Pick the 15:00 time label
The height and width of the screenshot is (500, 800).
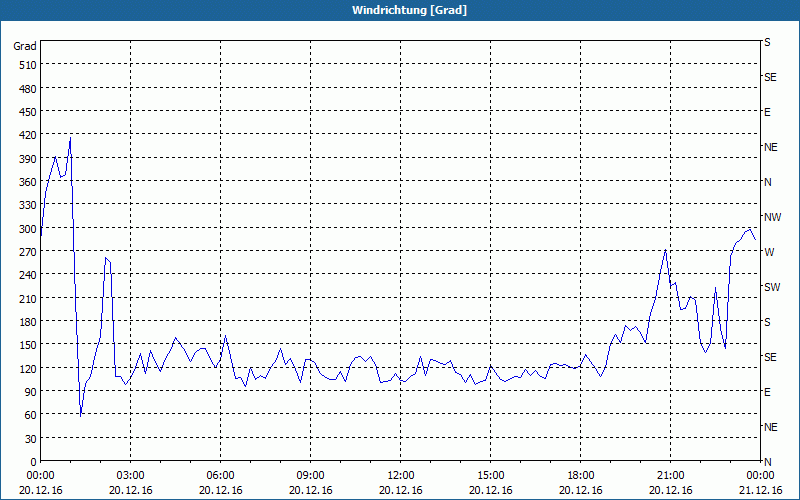pos(490,476)
